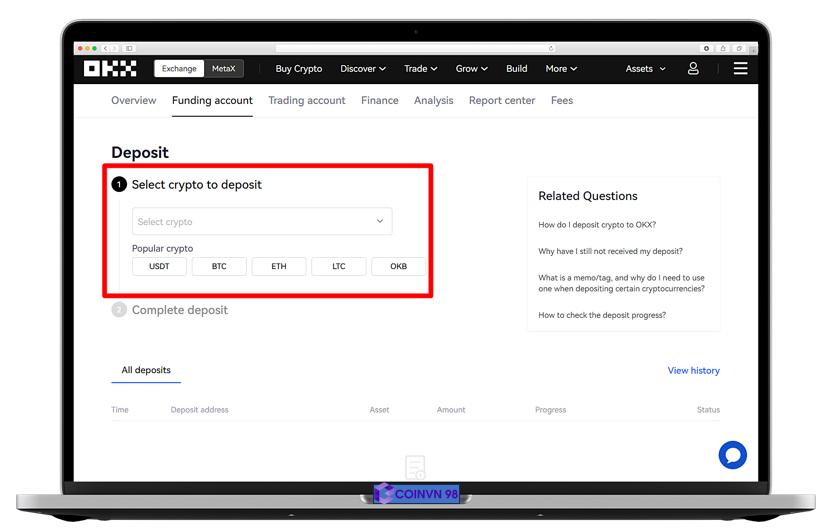This screenshot has width=823, height=529.
Task: Switch to the MetaX mode
Action: (223, 69)
